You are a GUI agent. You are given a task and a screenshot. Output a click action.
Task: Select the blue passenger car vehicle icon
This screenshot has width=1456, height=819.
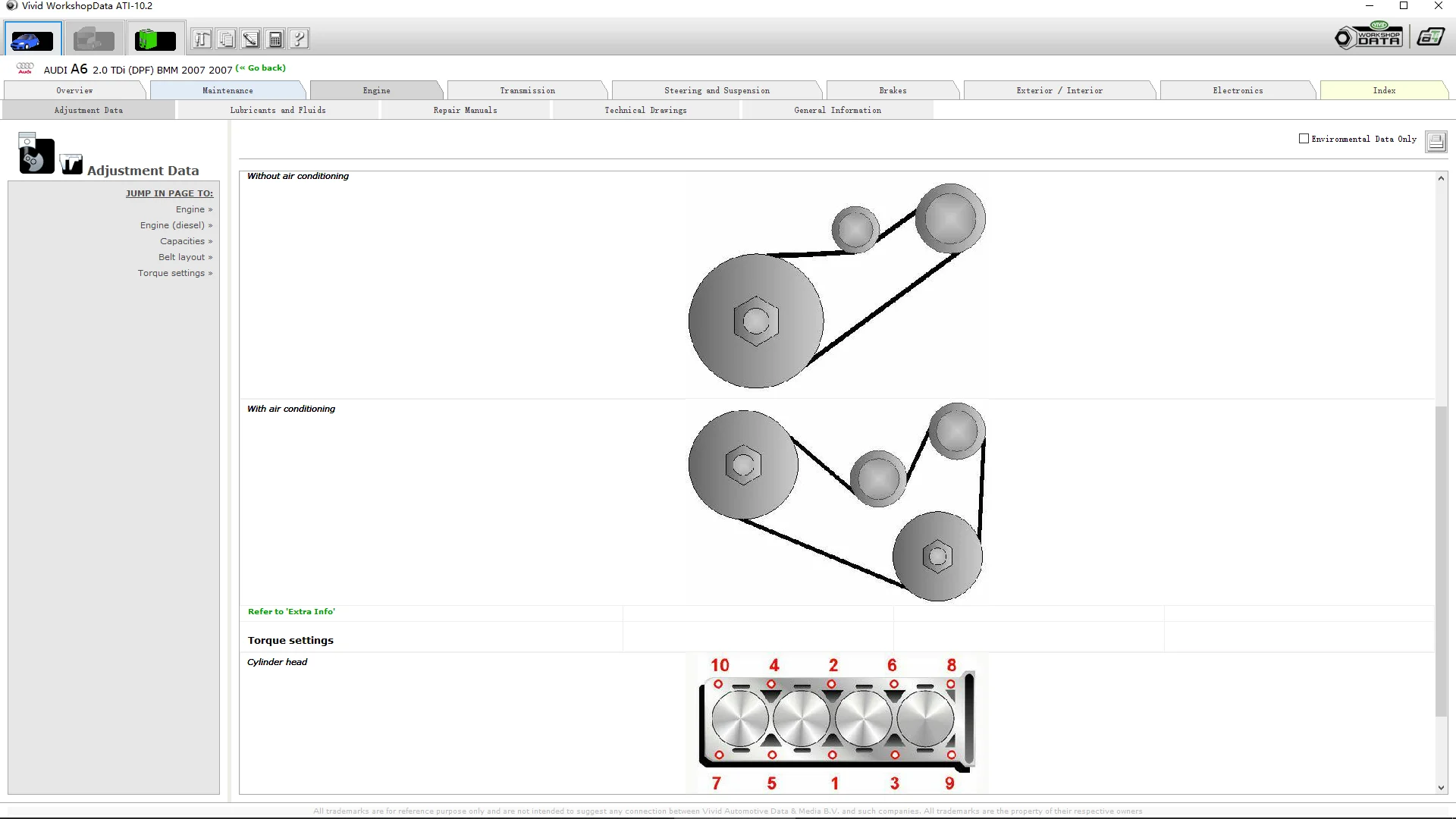coord(32,39)
